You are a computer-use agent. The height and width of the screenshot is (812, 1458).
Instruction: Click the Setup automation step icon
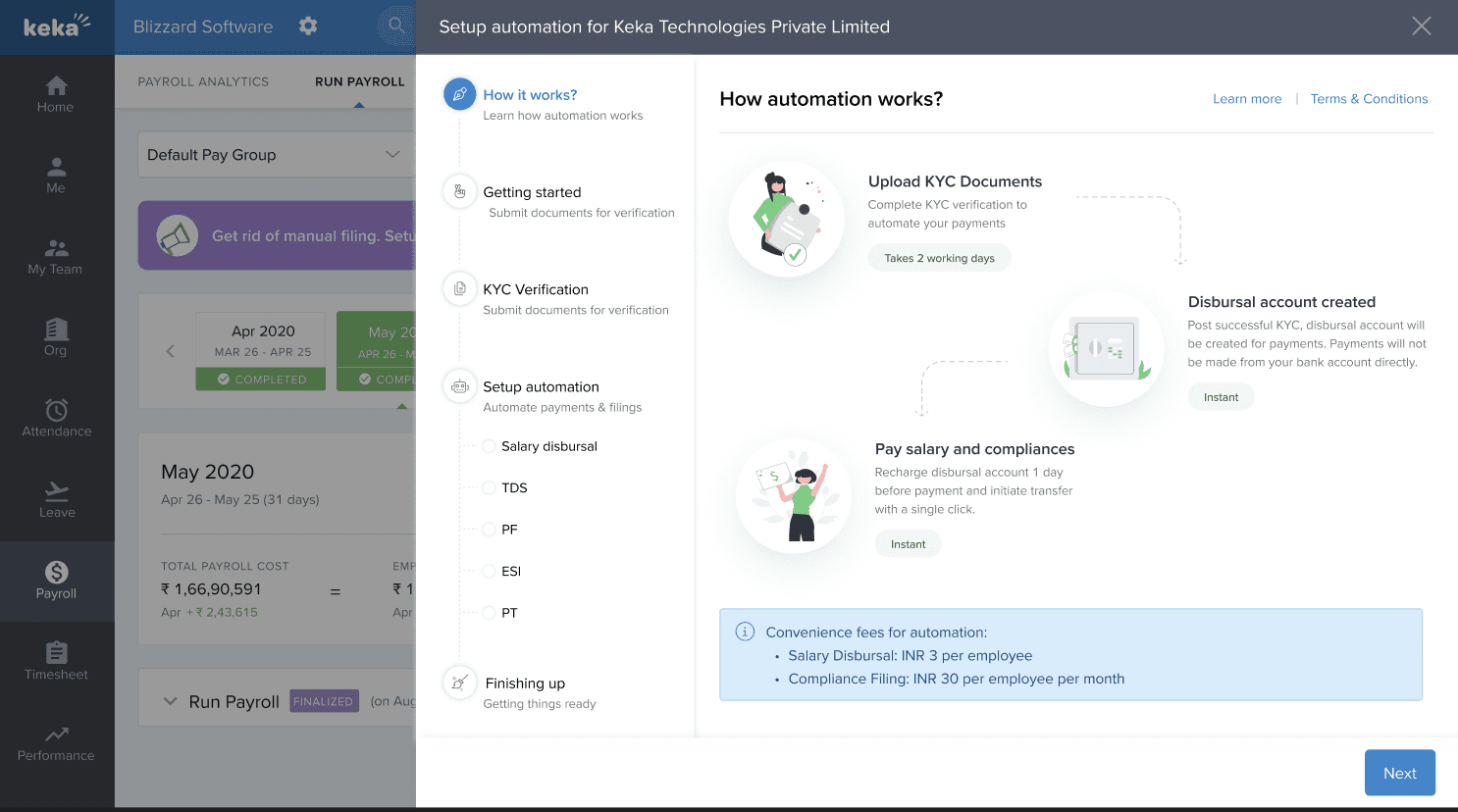pos(459,386)
